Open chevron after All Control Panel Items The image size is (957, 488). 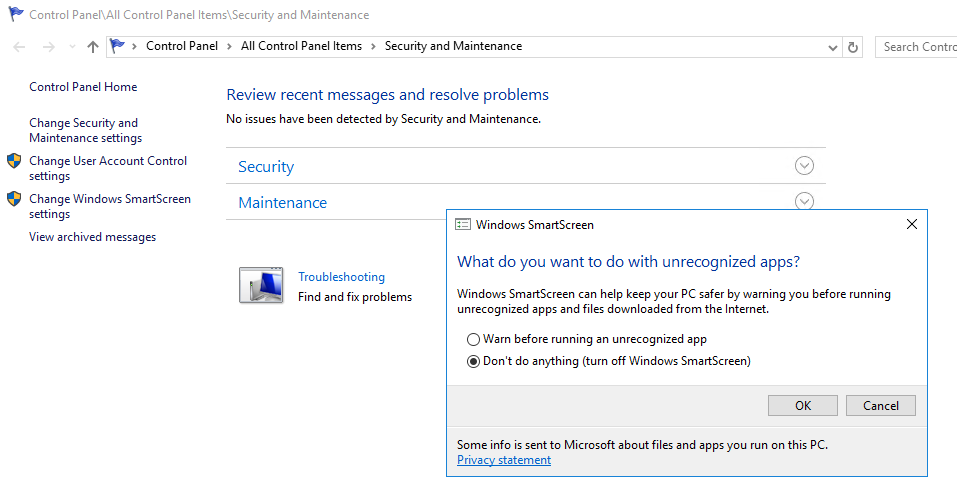[x=374, y=46]
